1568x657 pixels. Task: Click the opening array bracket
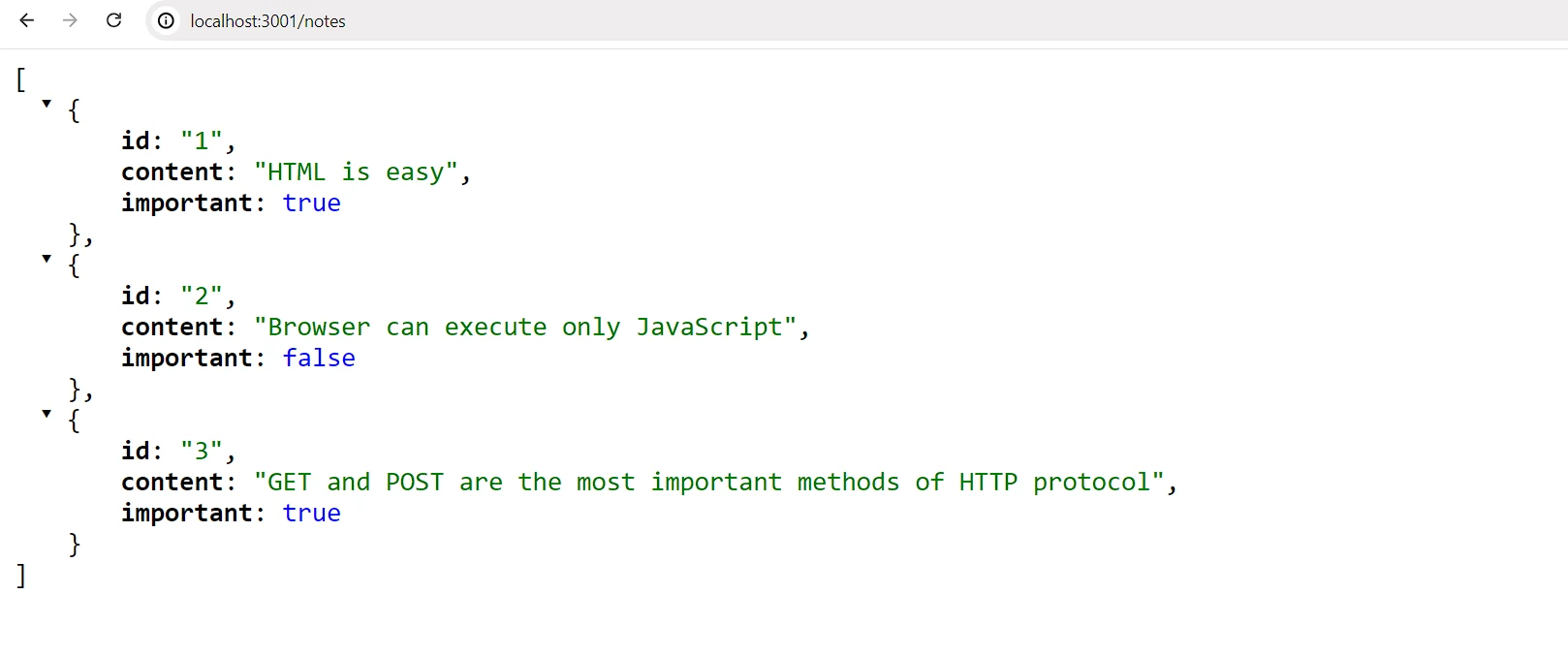point(21,79)
